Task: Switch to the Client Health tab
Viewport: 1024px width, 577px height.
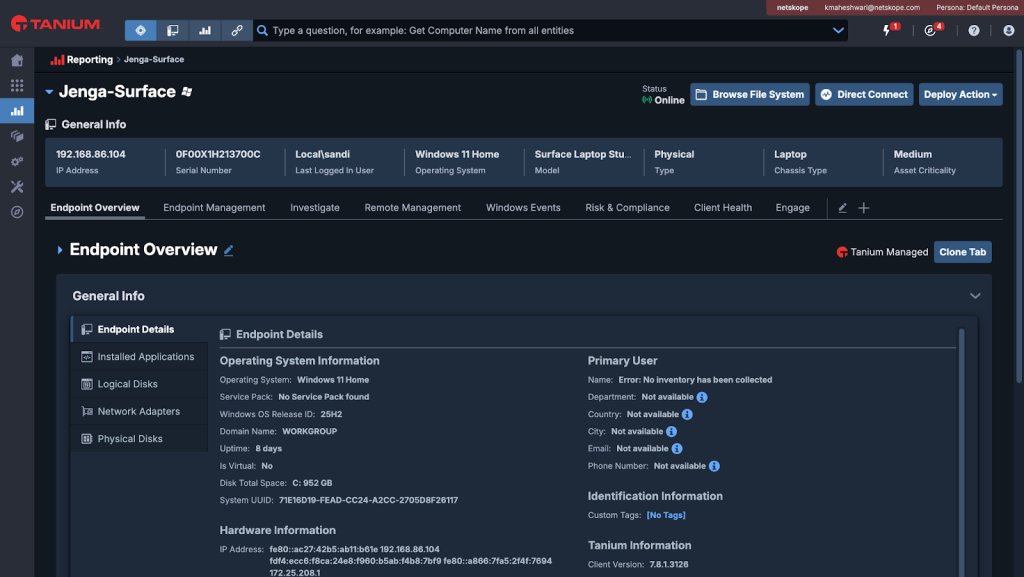Action: pyautogui.click(x=723, y=208)
